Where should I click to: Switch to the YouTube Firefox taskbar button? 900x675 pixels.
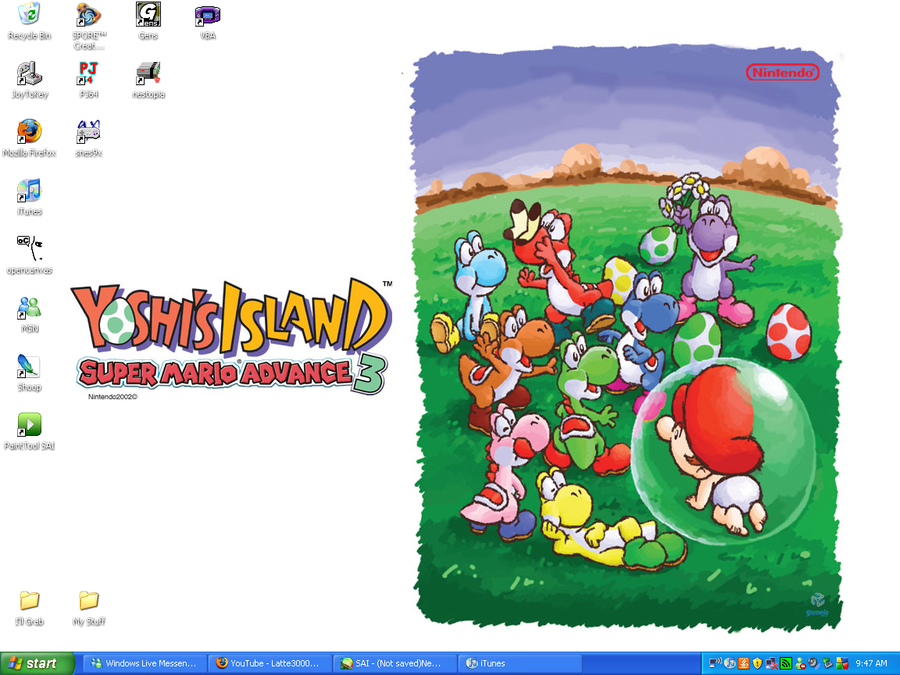tap(269, 664)
